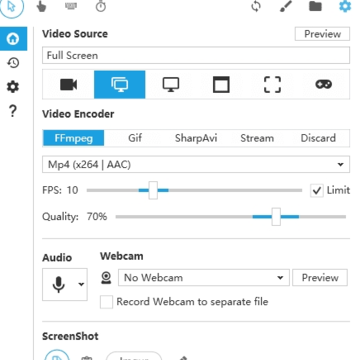Click the 'Video Source' heading
This screenshot has width=360, height=360.
(x=75, y=34)
